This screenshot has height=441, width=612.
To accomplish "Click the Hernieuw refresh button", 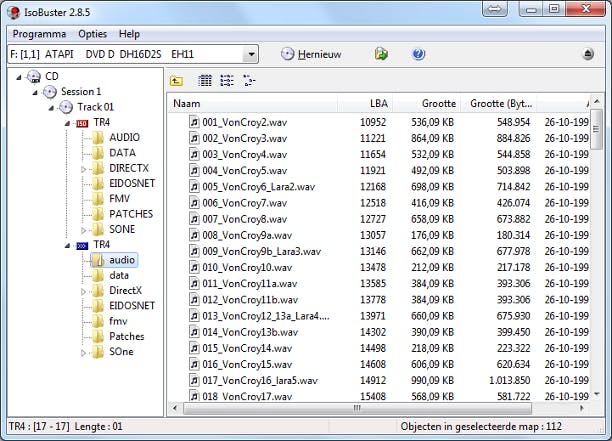I will coord(311,54).
